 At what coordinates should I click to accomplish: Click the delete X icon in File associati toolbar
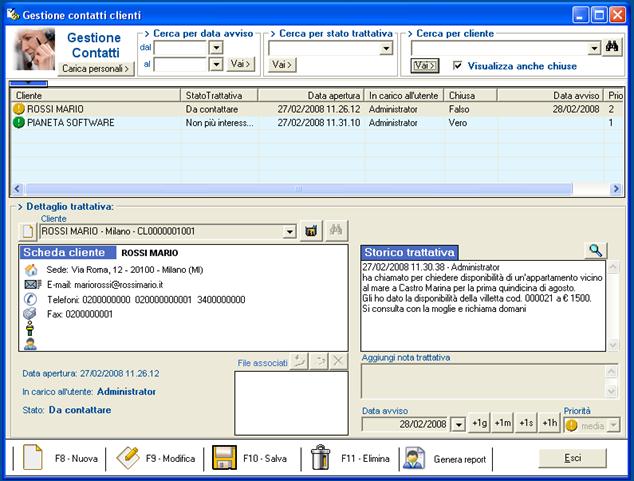338,361
